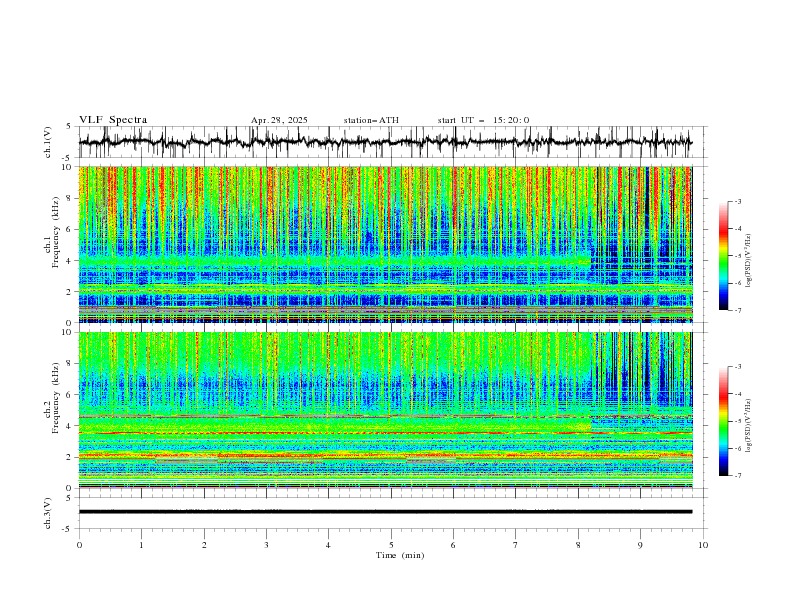Select the ch.1 colorbar "log(PSD)(V²/Hz)" label
Image resolution: width=792 pixels, height=612 pixels.
pyautogui.click(x=749, y=260)
